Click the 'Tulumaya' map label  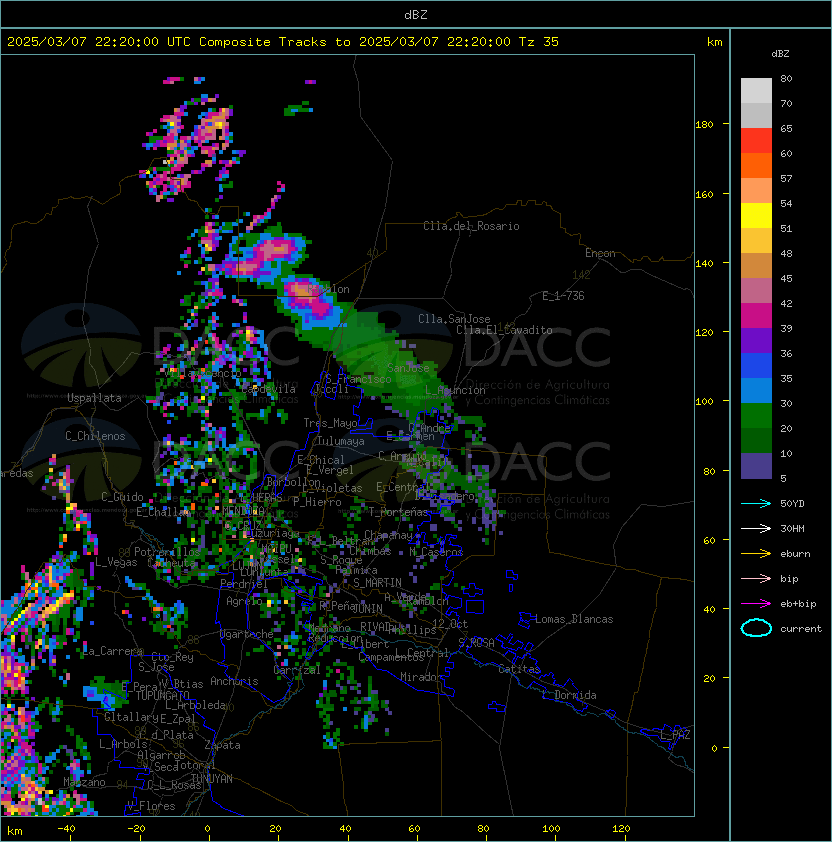[341, 441]
